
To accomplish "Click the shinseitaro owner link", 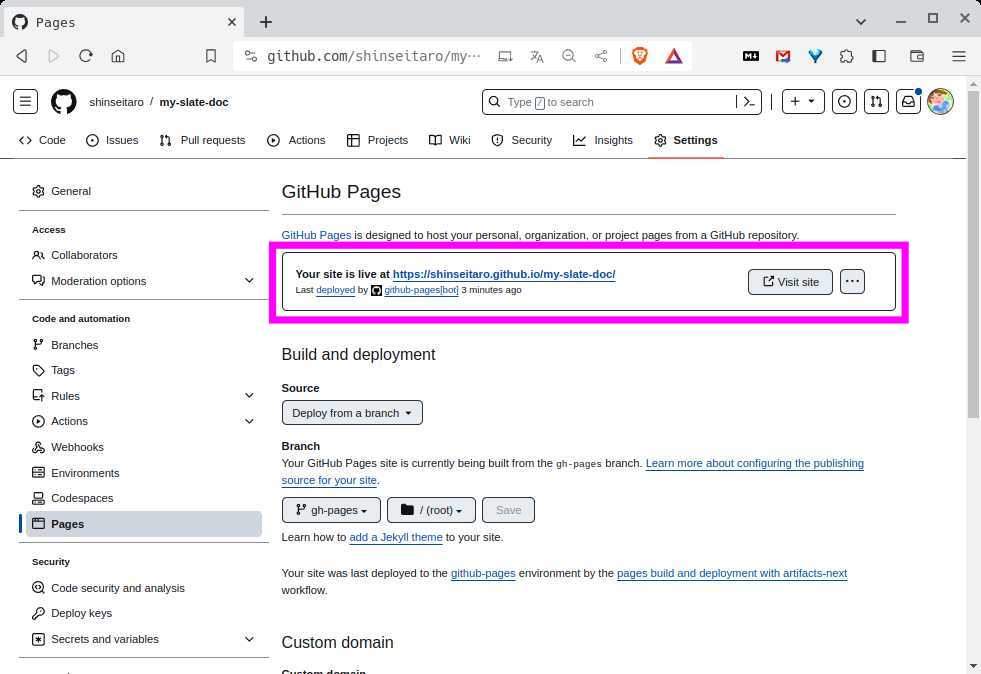I will coord(116,102).
